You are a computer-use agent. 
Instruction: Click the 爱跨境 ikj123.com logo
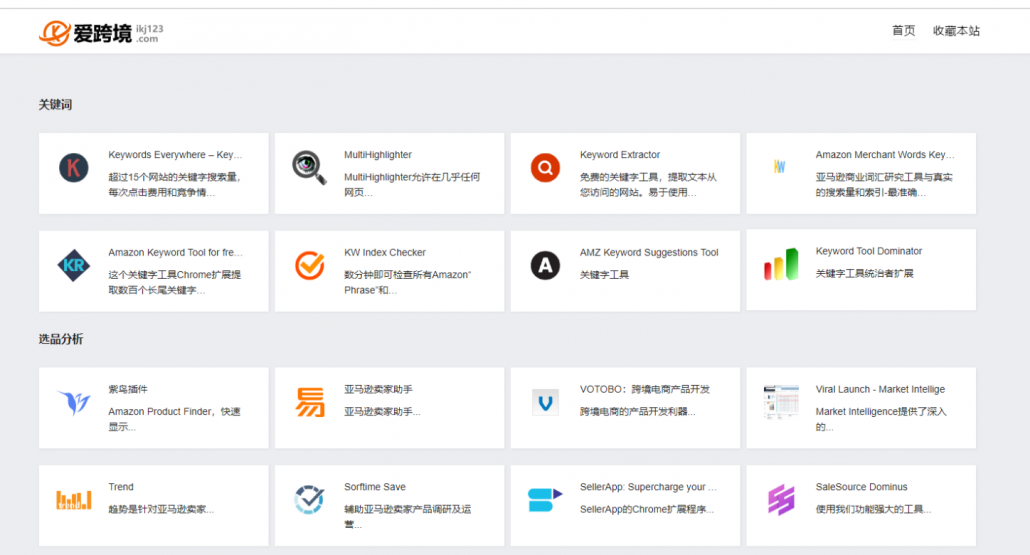click(x=101, y=32)
